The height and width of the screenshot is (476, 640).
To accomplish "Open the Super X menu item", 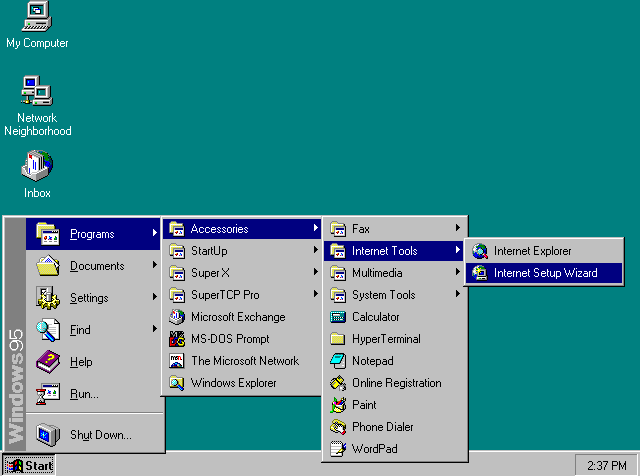I will [x=242, y=273].
